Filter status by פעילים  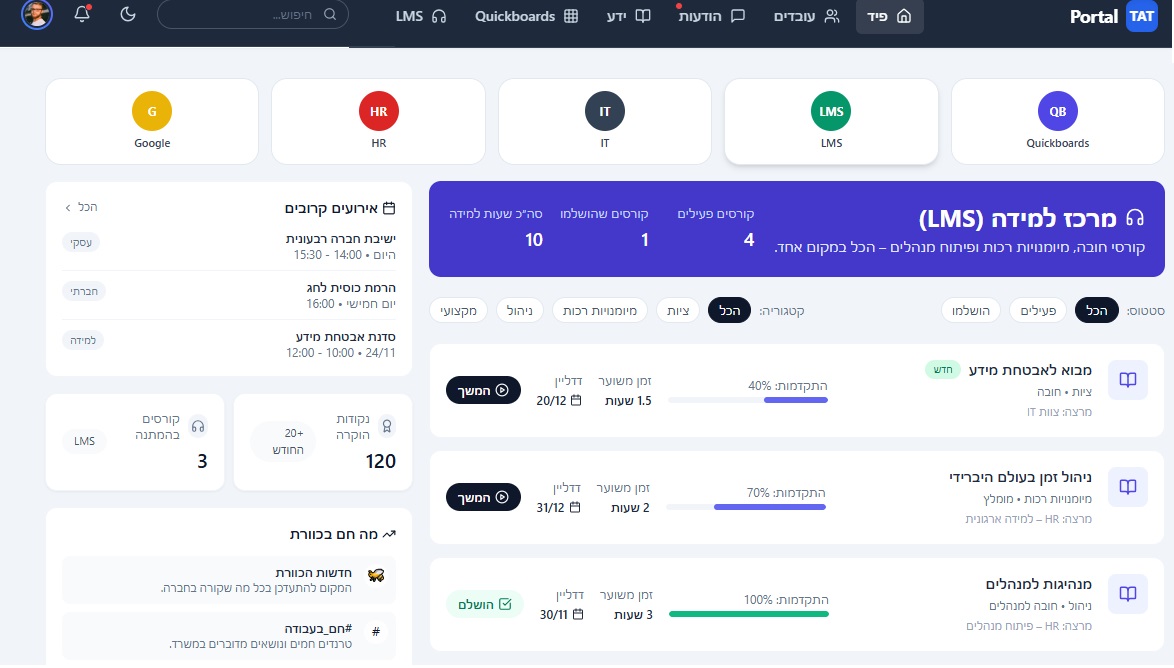pyautogui.click(x=1038, y=311)
